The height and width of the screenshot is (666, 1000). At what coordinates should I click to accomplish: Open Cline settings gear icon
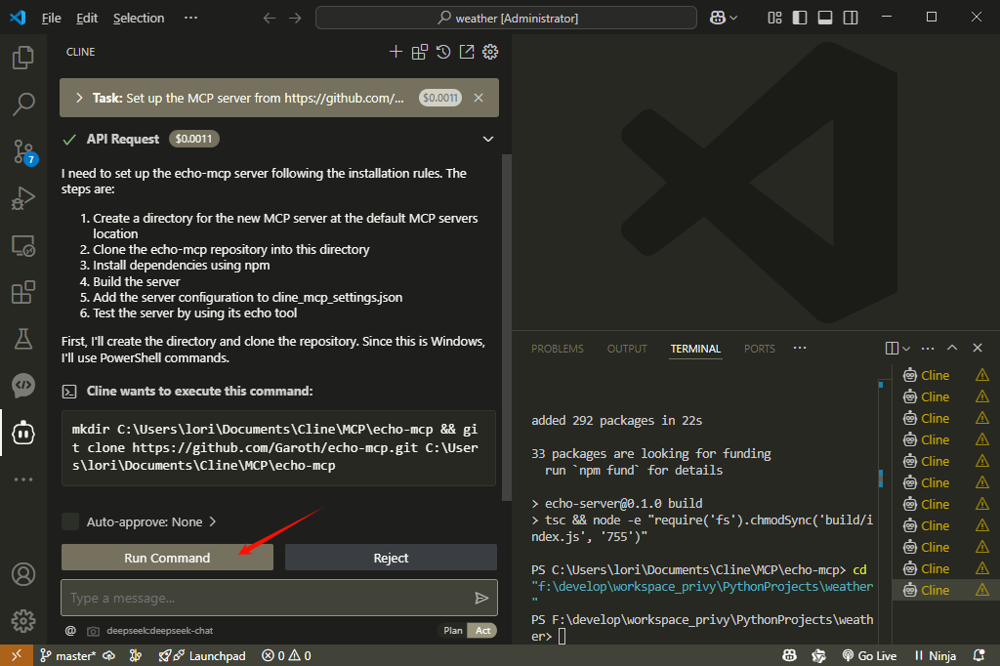490,52
